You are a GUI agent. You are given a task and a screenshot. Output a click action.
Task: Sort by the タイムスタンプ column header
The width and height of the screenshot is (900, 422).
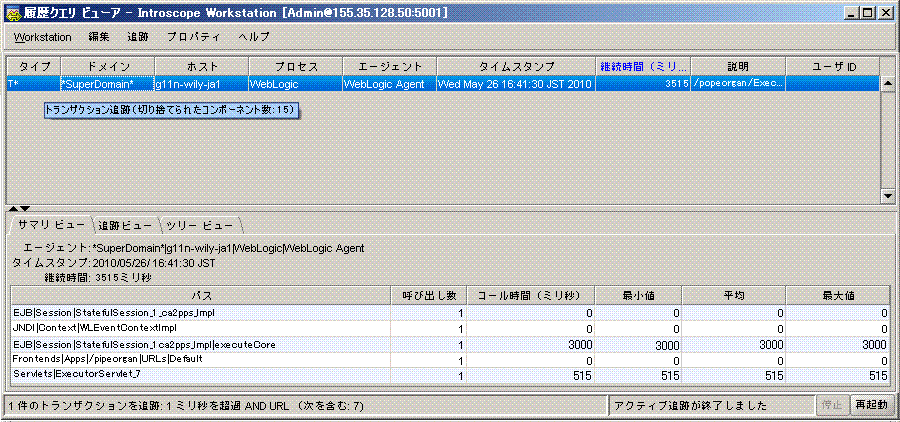click(x=516, y=67)
